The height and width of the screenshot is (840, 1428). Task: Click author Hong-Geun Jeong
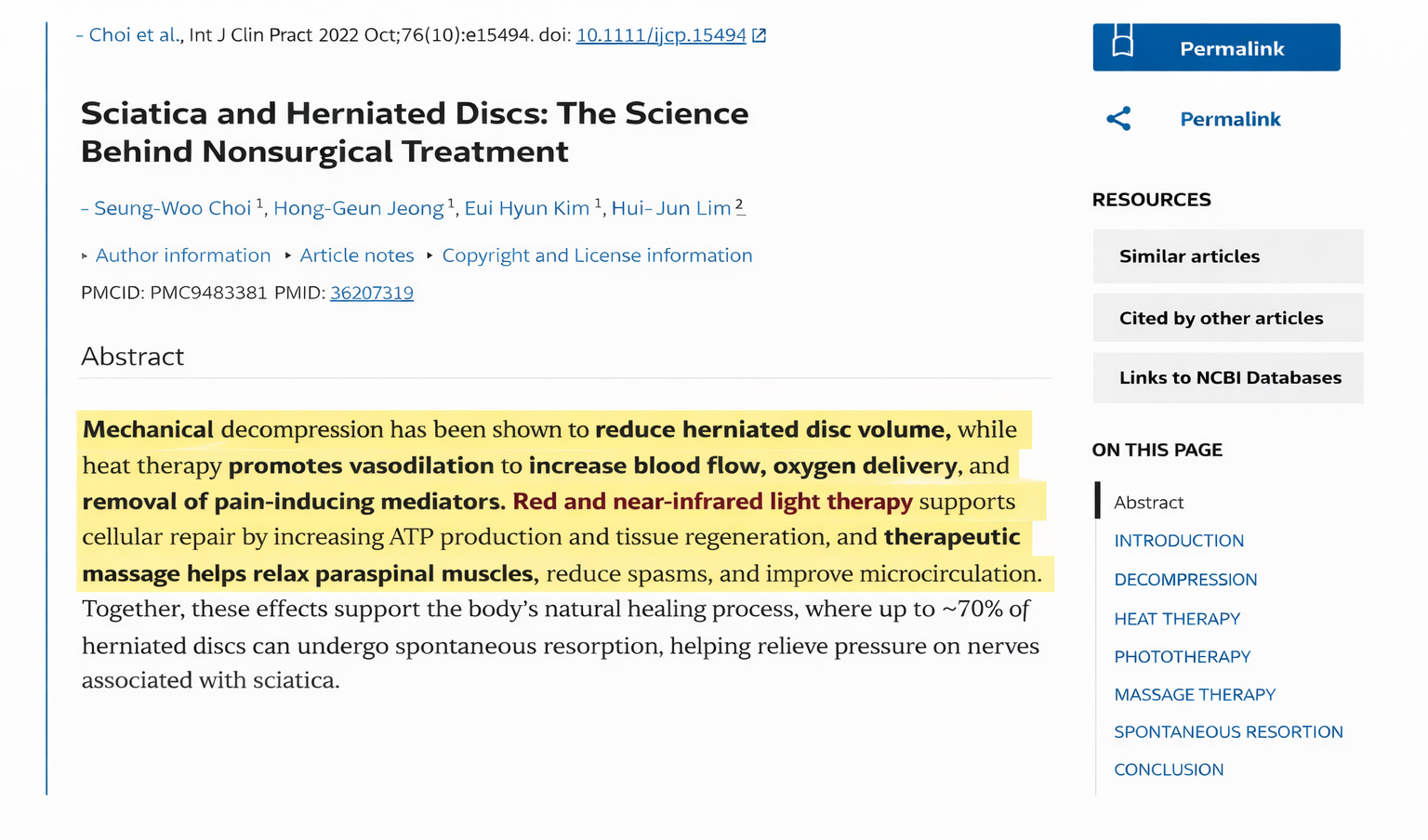(x=358, y=208)
